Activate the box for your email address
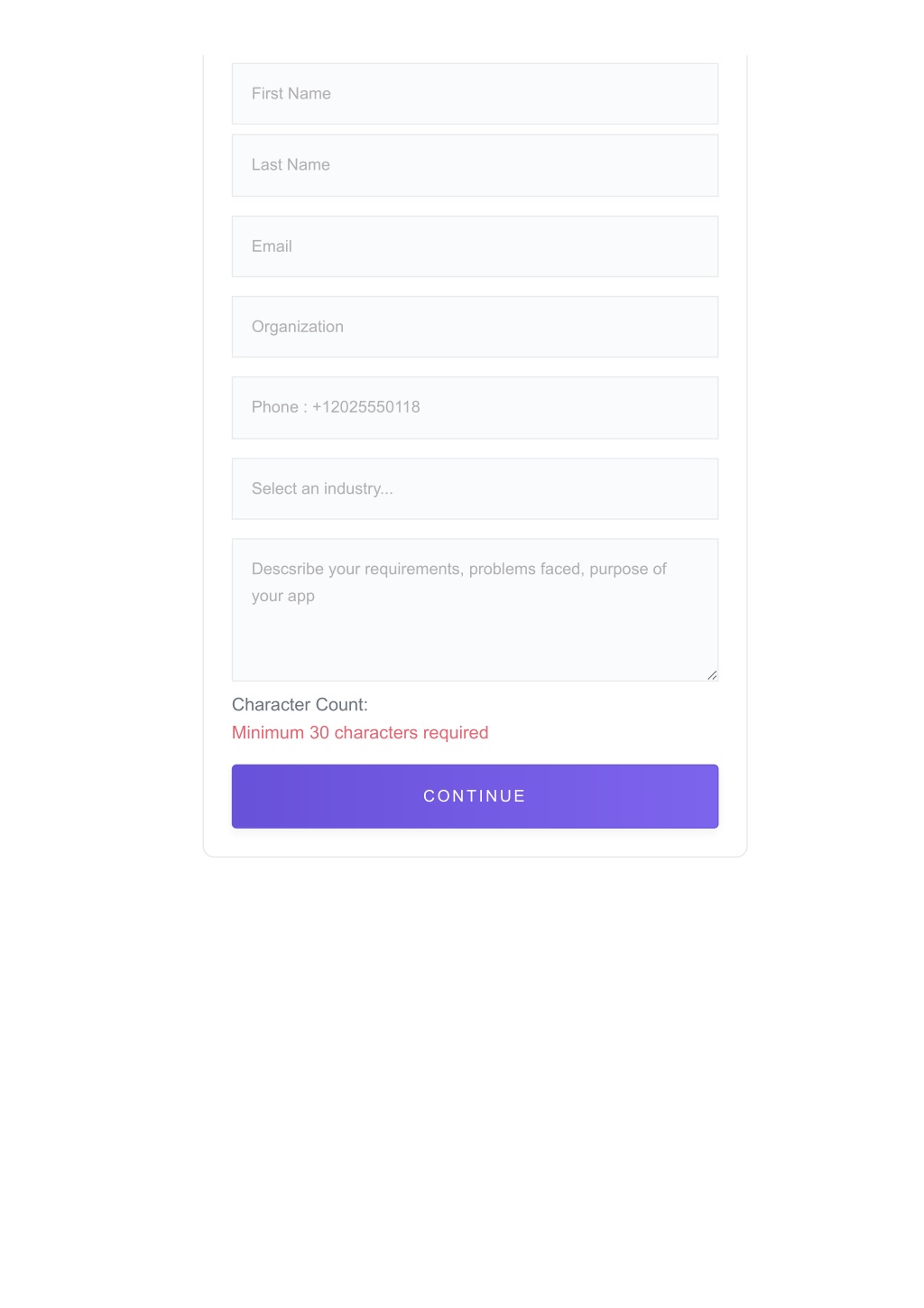924x1308 pixels. coord(475,246)
